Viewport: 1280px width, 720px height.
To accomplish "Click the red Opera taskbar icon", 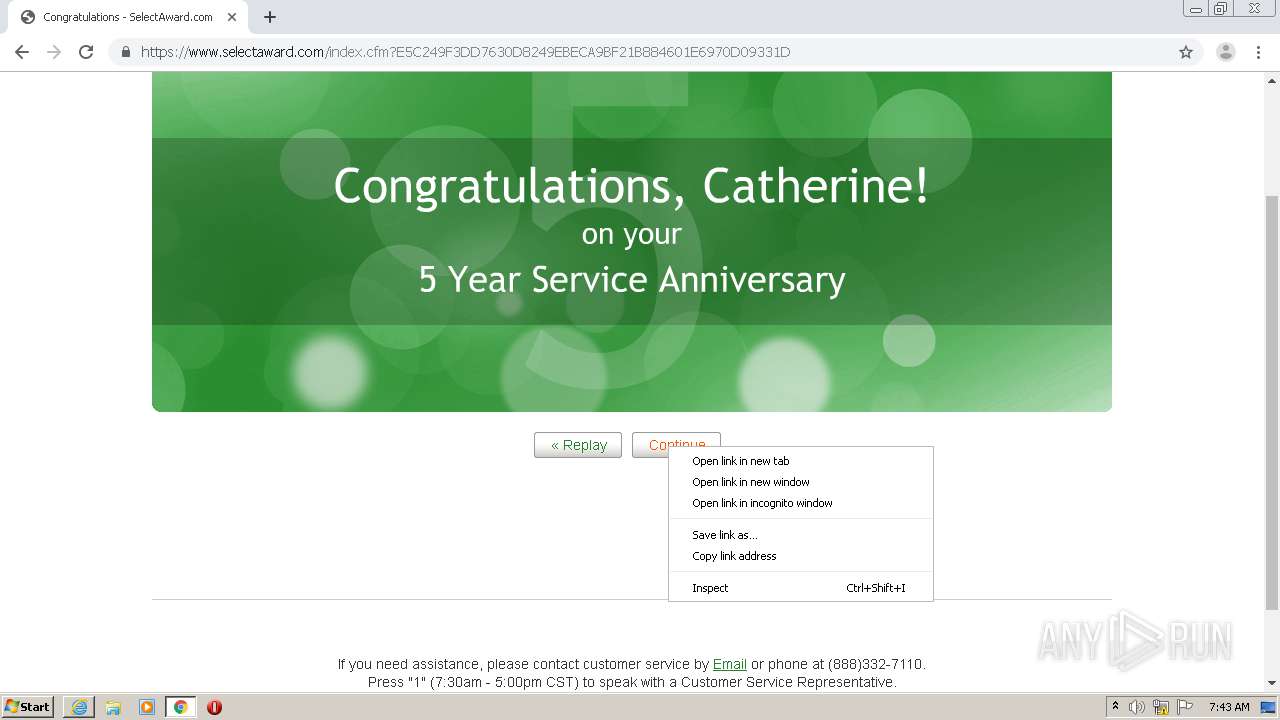I will coord(214,707).
